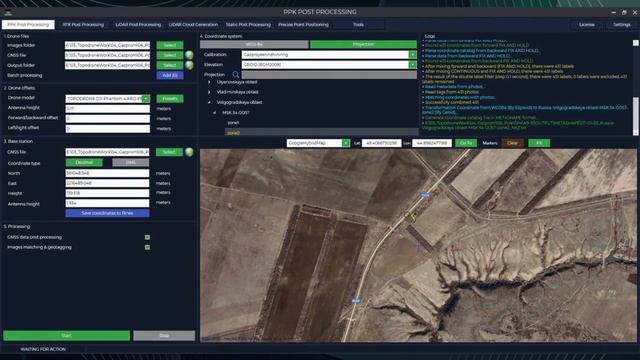This screenshot has width=640, height=360.
Task: Click the Go To button above the map
Action: [x=466, y=143]
